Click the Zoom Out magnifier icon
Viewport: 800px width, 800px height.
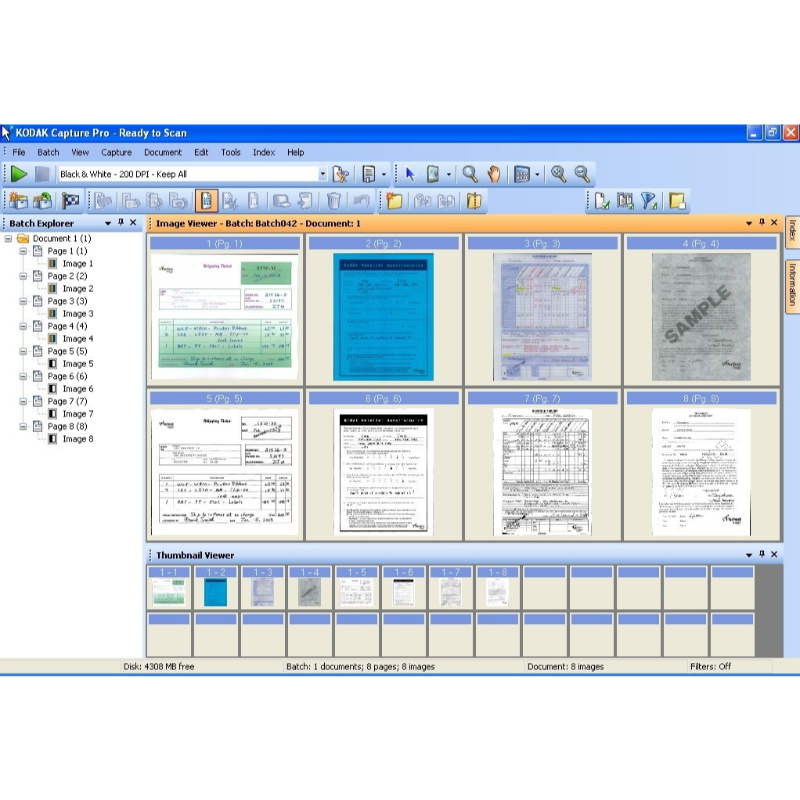point(581,174)
